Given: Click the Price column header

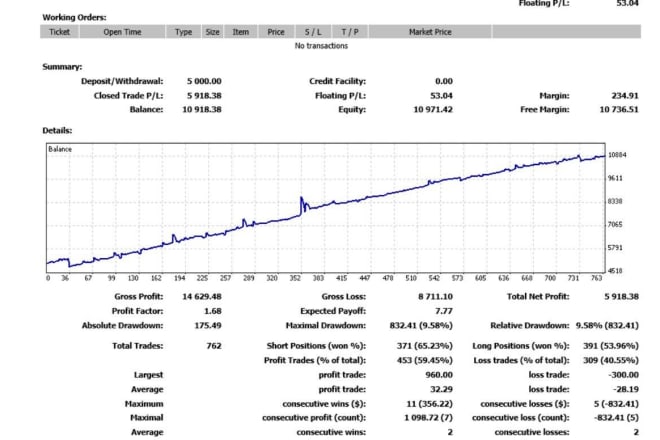Looking at the screenshot, I should coord(276,32).
